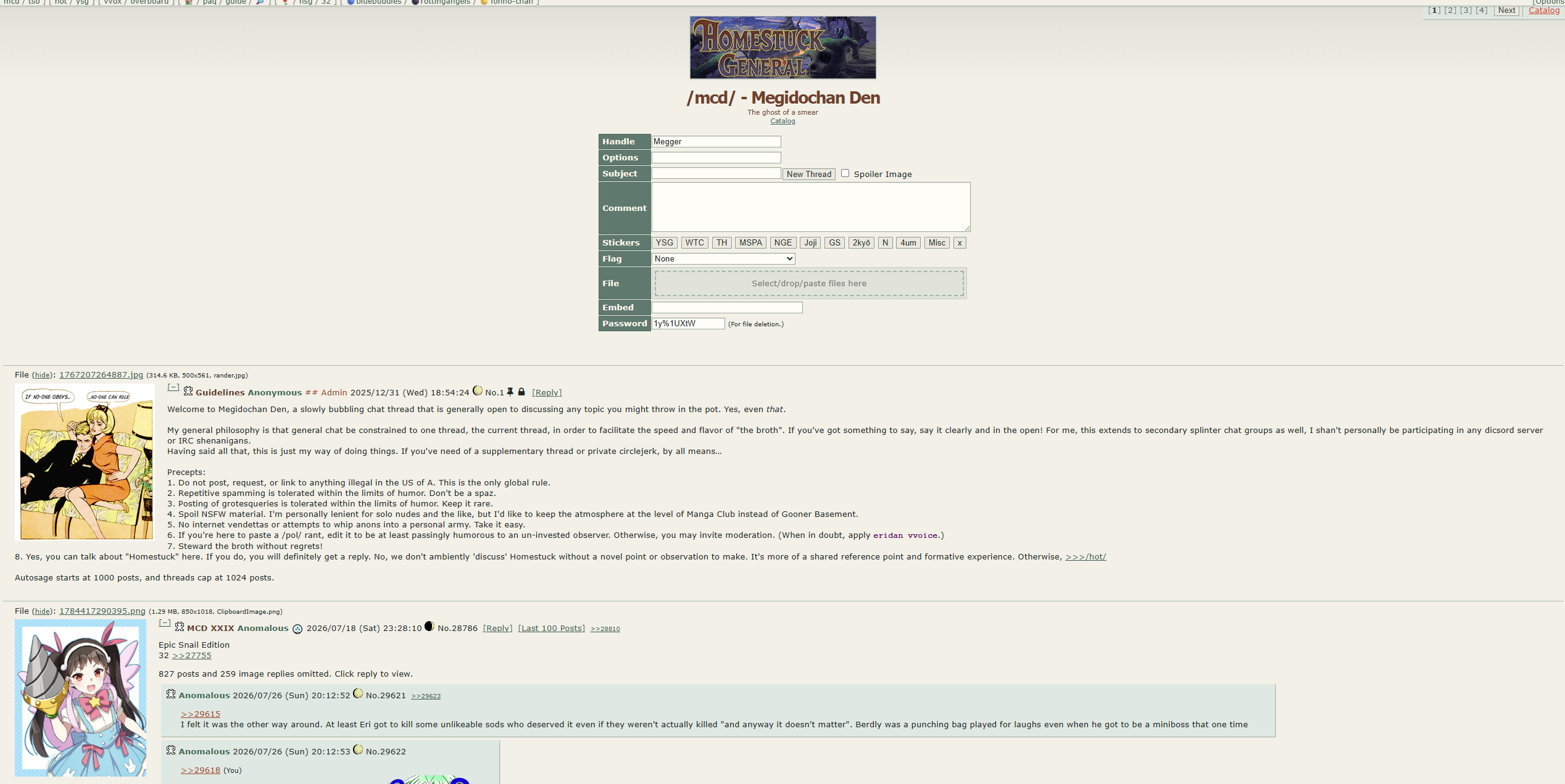
Task: Open the bluebuddies link in top bar
Action: pos(378,2)
